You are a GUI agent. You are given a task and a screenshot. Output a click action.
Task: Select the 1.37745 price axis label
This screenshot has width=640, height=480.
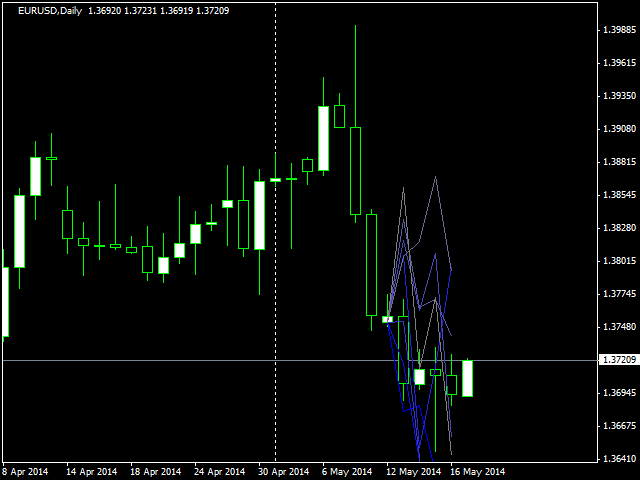(619, 294)
